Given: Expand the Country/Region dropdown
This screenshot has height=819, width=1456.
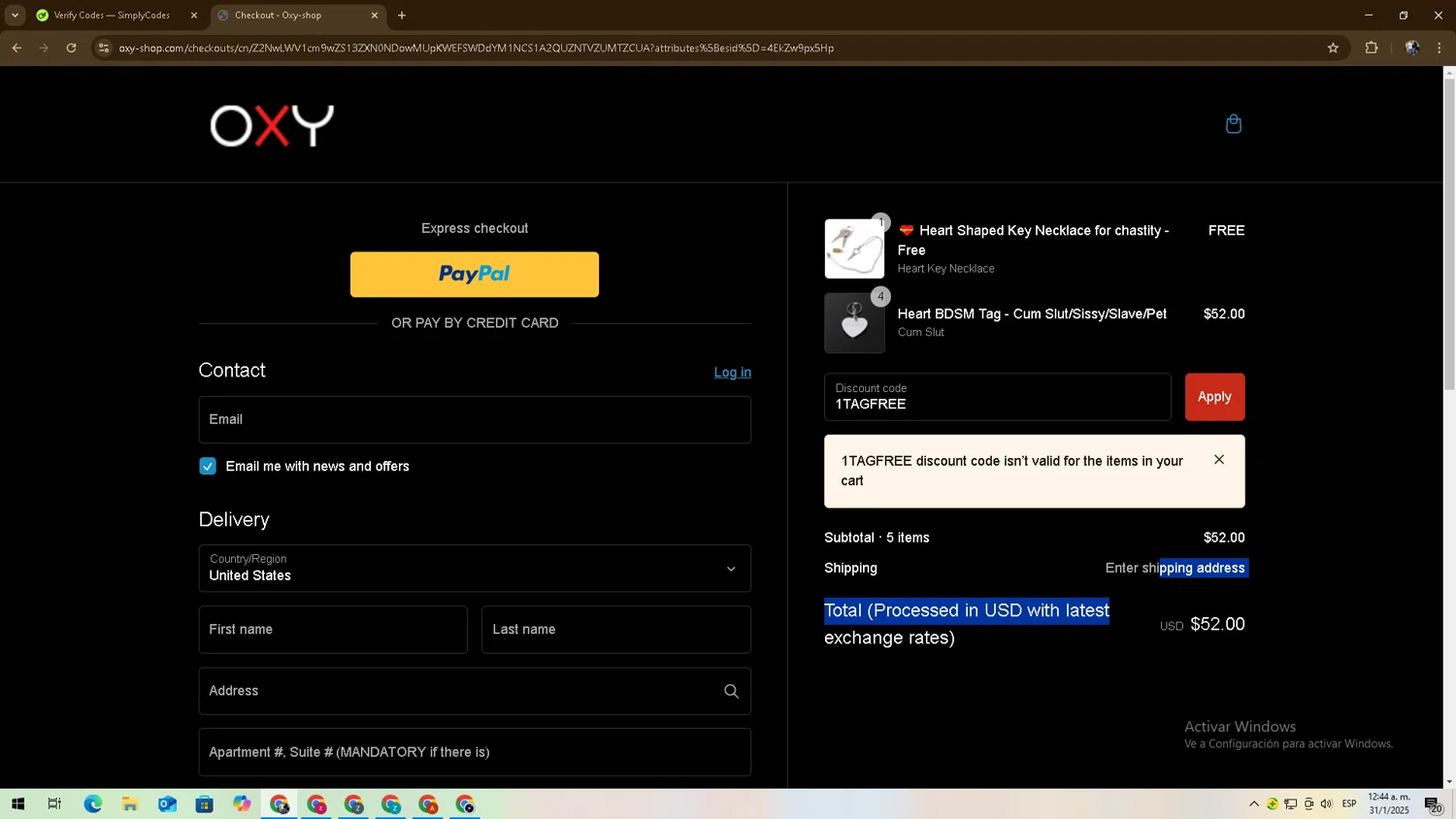Looking at the screenshot, I should coord(475,569).
